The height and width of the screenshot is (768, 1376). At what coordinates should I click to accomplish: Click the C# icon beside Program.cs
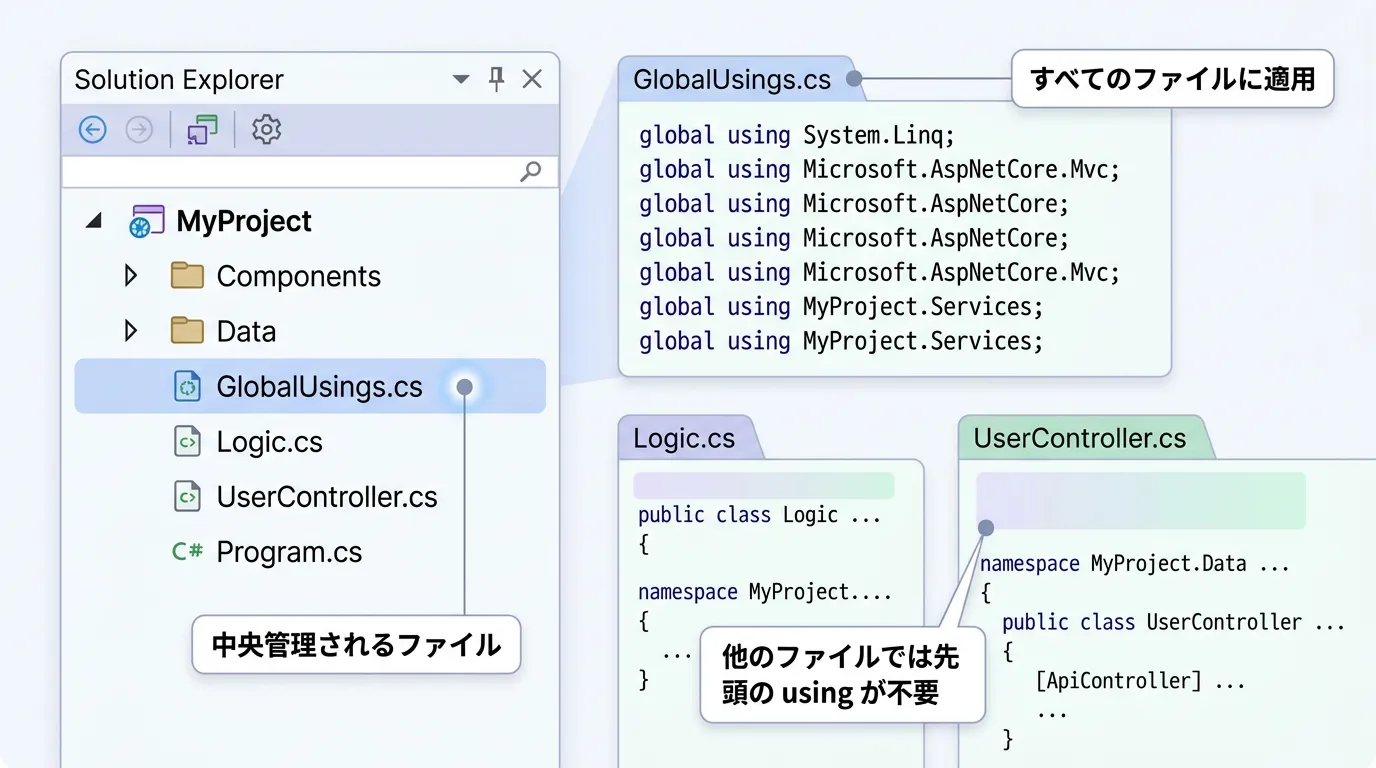pyautogui.click(x=187, y=551)
